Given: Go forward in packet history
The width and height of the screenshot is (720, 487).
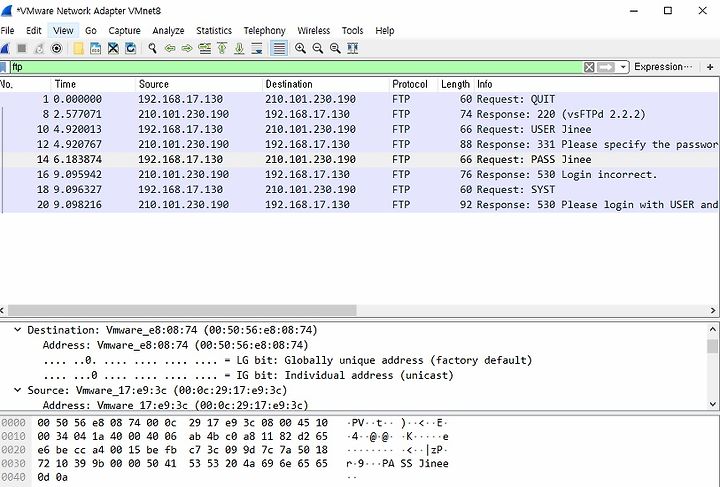Looking at the screenshot, I should (x=187, y=48).
